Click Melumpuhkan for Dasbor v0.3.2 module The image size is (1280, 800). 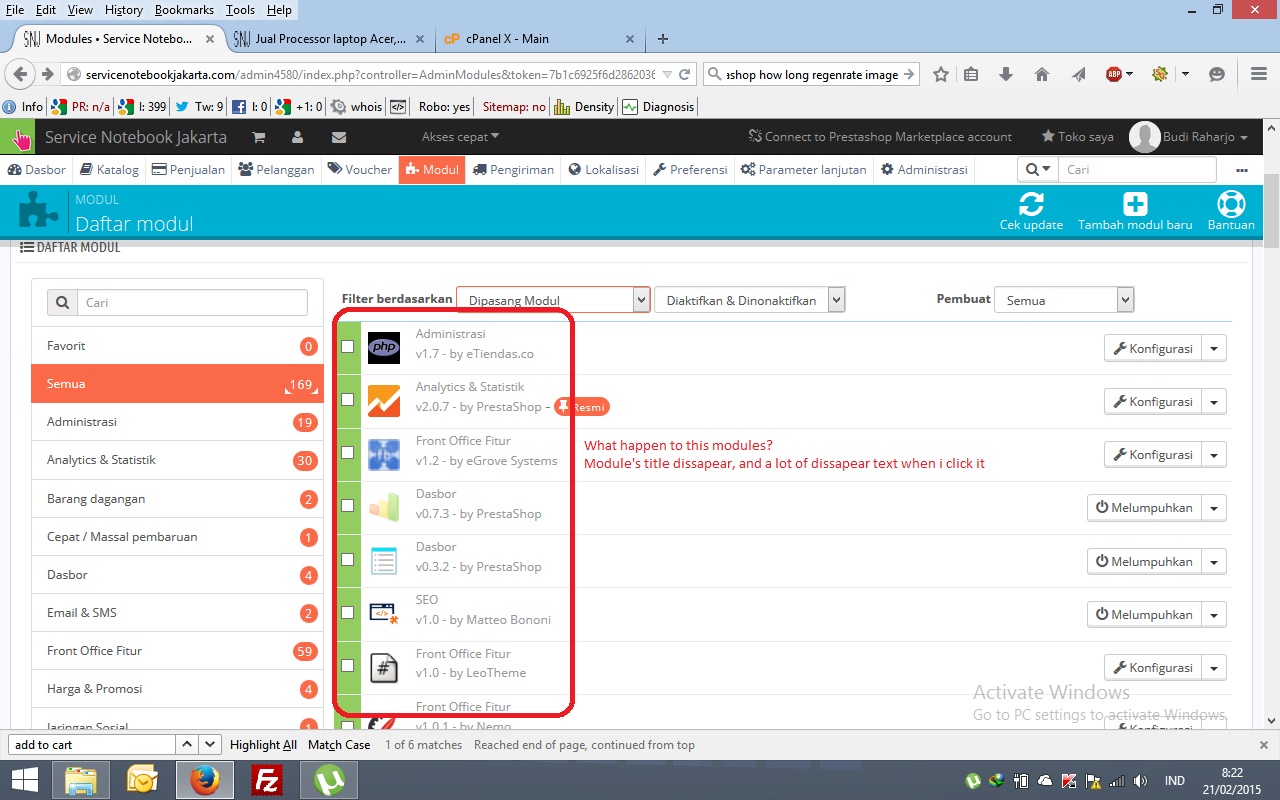pos(1144,561)
